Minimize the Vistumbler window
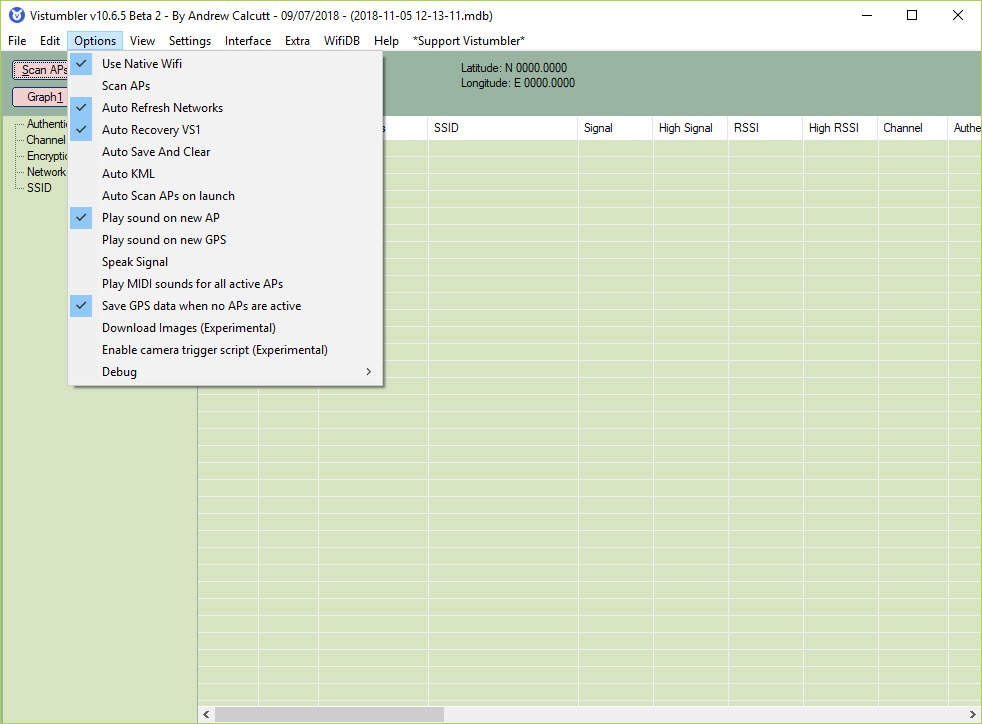The width and height of the screenshot is (982, 724). 867,16
